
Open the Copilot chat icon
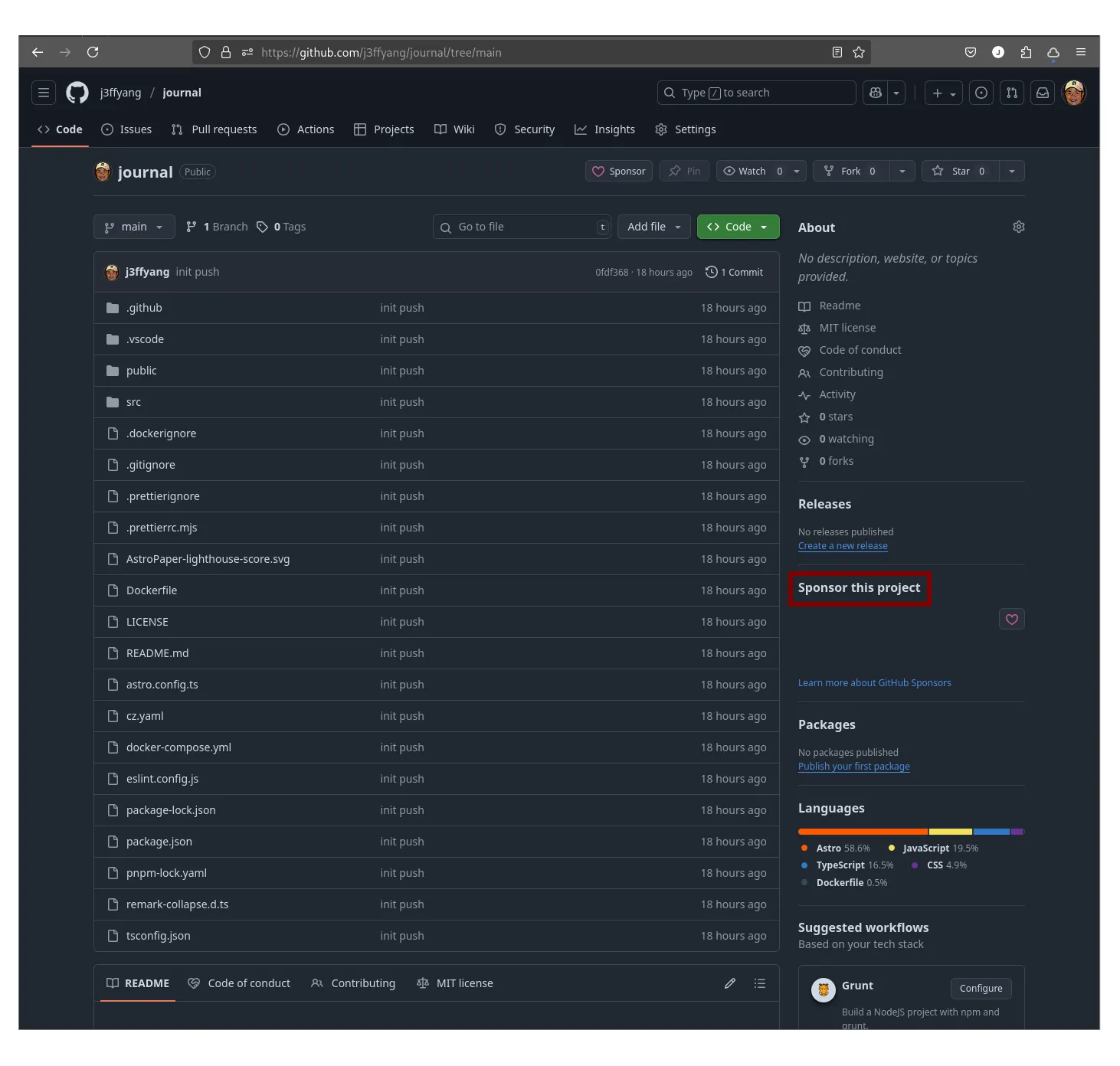tap(876, 93)
